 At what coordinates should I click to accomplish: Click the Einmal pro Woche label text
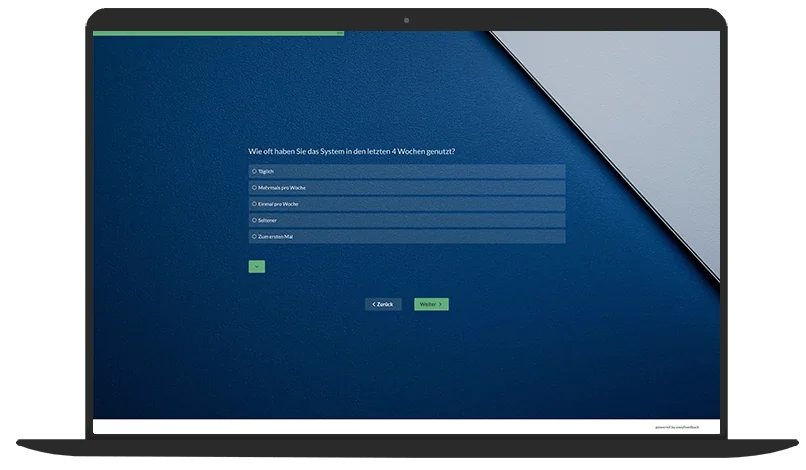[x=278, y=204]
